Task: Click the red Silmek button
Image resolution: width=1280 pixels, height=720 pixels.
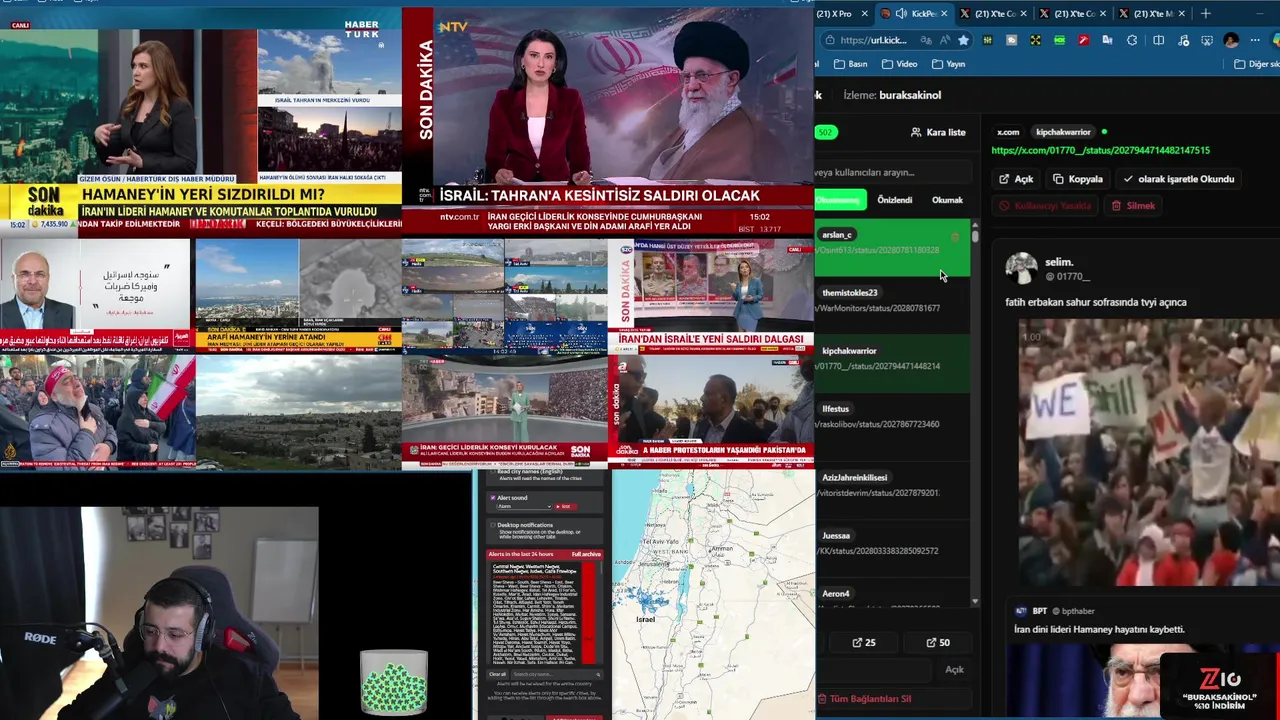Action: point(1133,206)
